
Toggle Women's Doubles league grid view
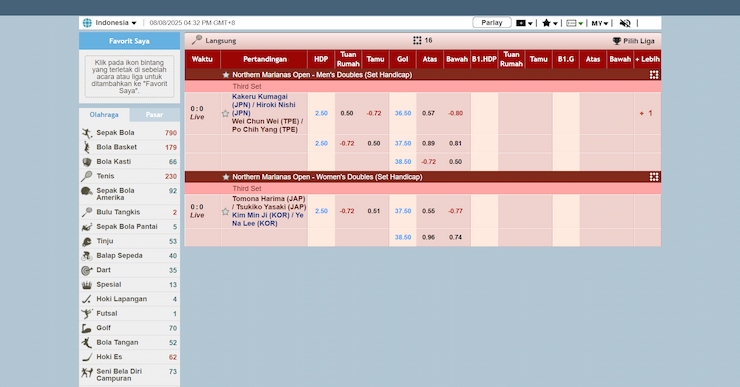tap(654, 177)
